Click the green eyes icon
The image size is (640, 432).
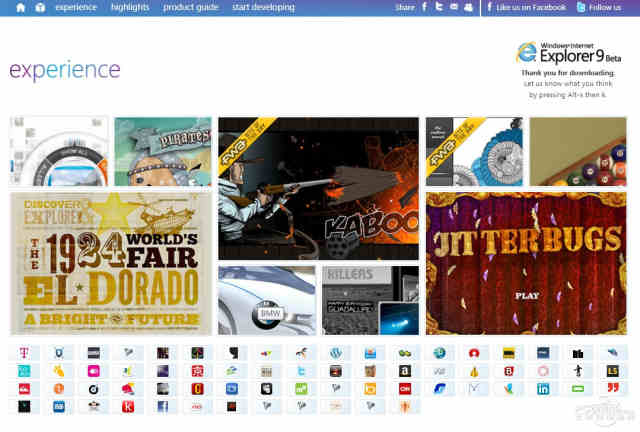point(404,353)
